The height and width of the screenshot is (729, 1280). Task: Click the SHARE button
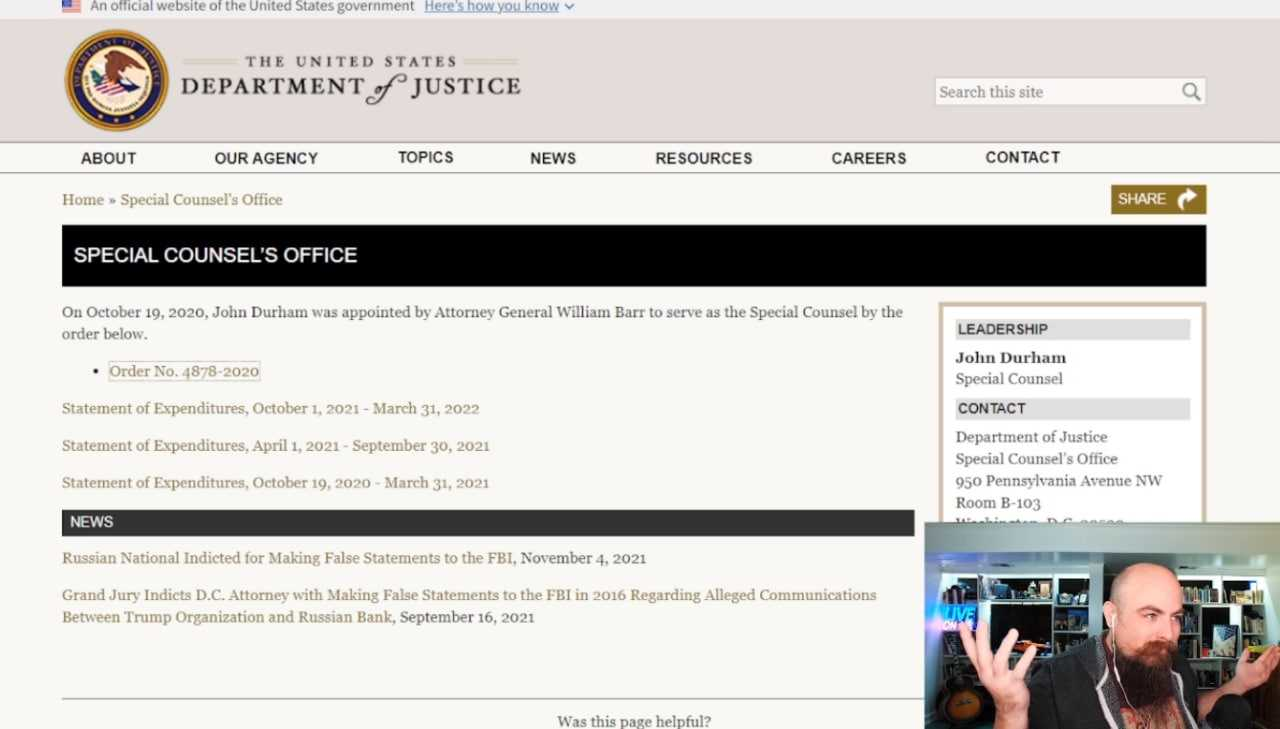tap(1158, 199)
